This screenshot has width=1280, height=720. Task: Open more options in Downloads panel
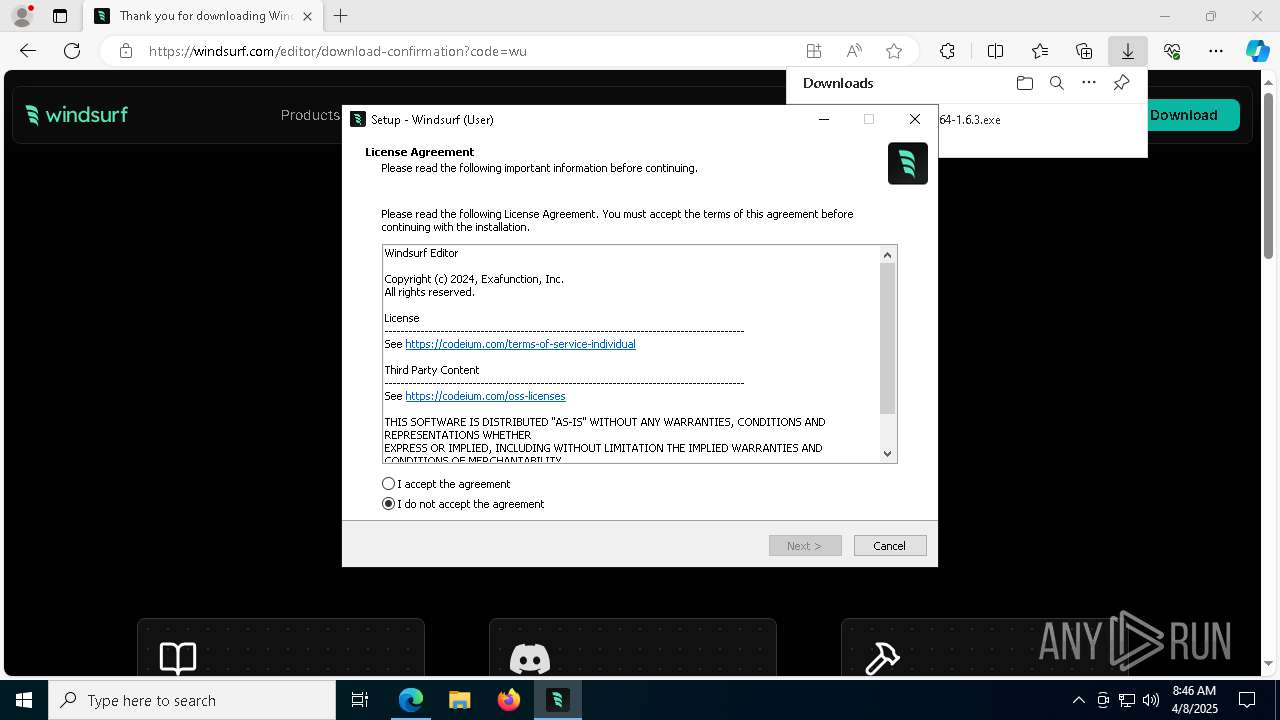click(1089, 83)
